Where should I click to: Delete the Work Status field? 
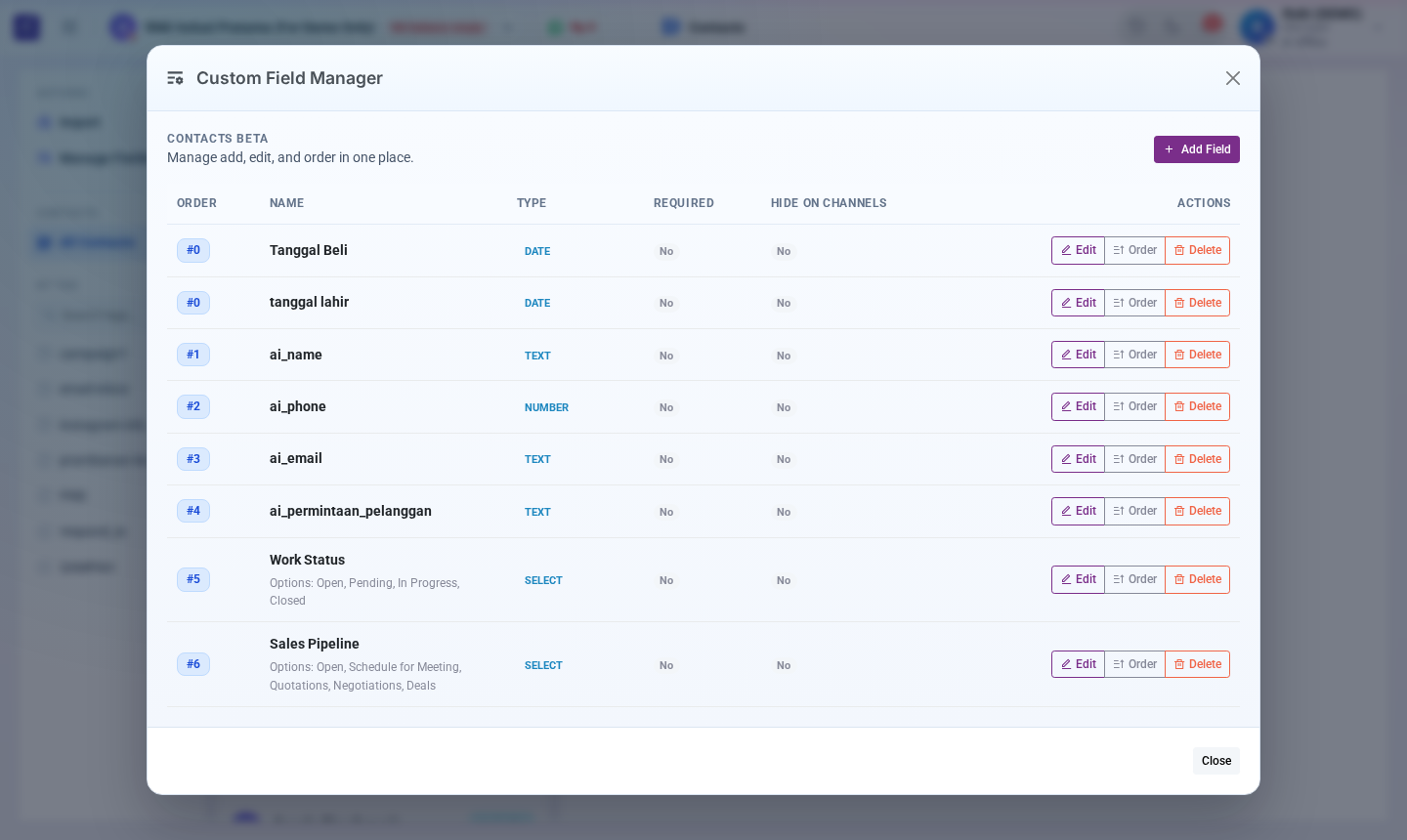(1197, 579)
